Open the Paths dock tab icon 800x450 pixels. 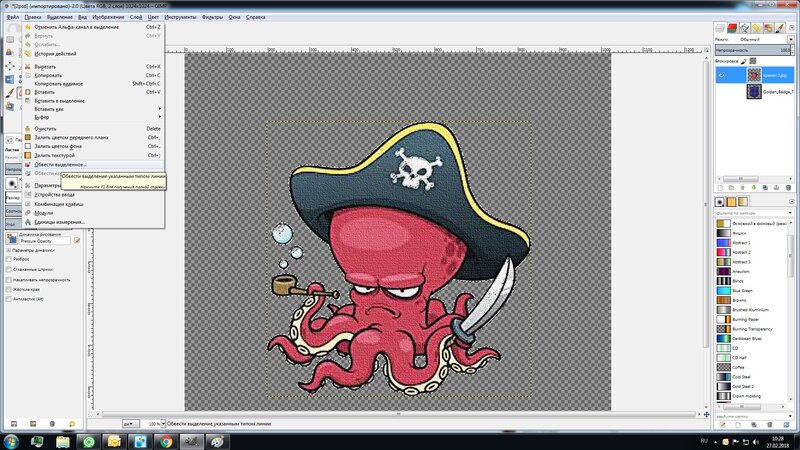pos(744,28)
